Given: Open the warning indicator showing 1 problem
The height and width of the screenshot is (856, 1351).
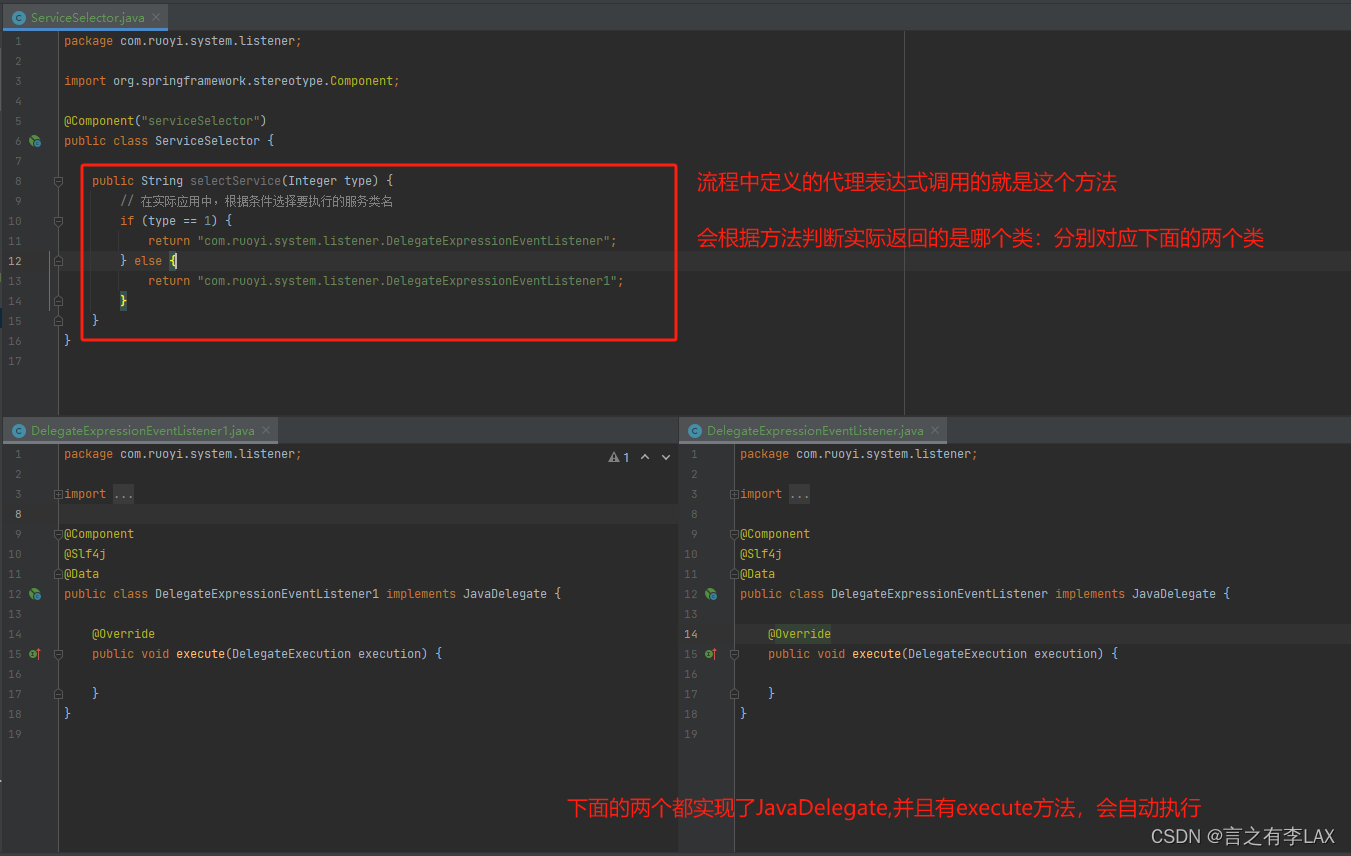Looking at the screenshot, I should tap(619, 457).
